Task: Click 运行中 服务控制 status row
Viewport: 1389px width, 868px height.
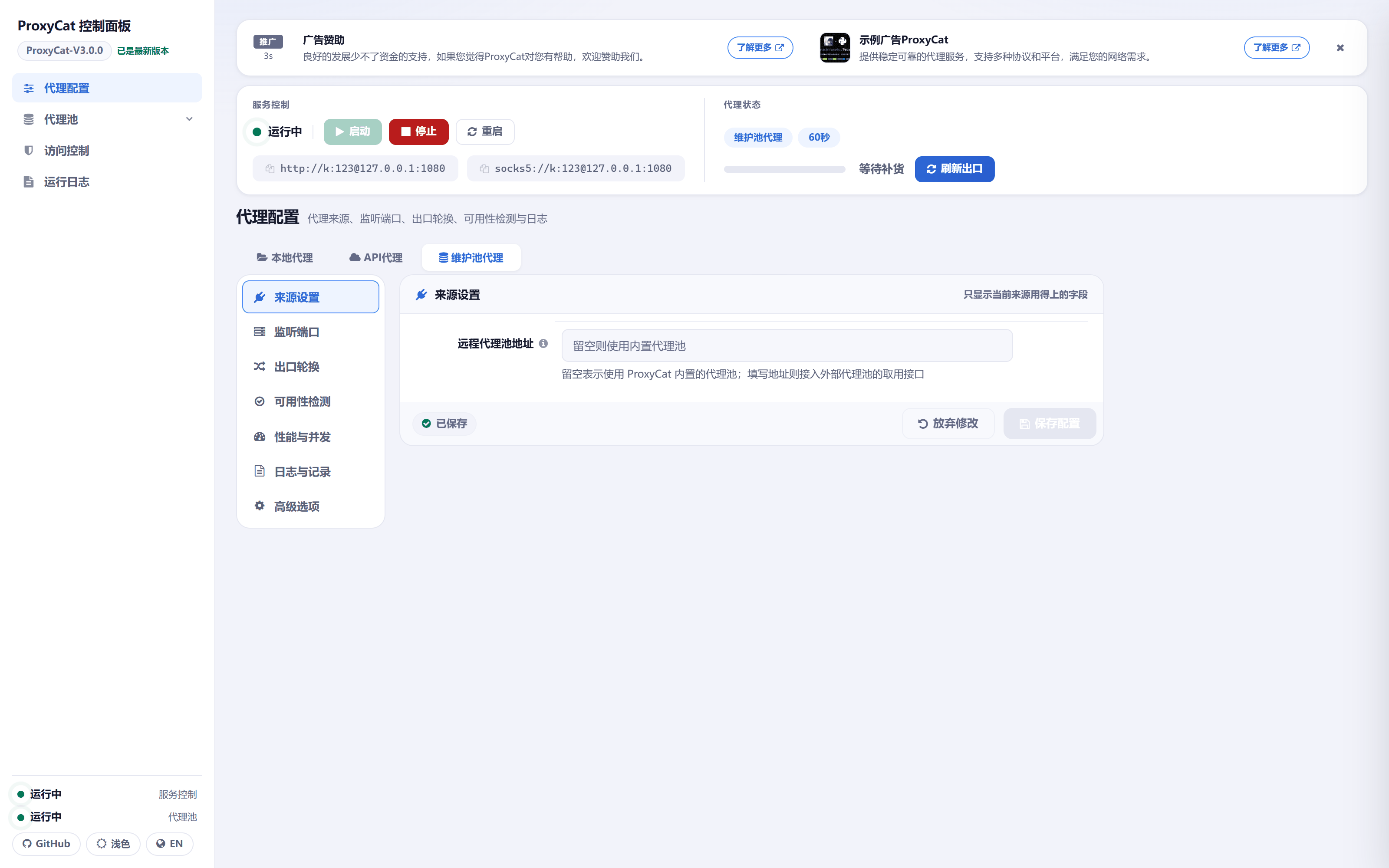Action: 107,795
